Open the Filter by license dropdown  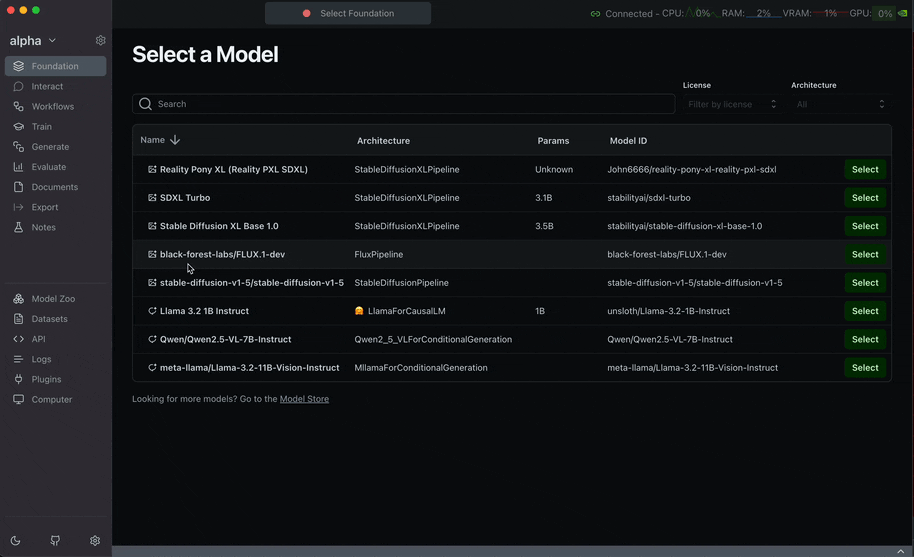pos(732,104)
